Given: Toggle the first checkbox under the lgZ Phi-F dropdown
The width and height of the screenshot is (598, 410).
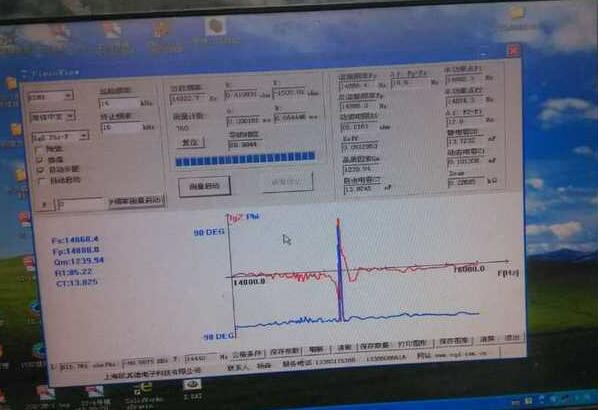Looking at the screenshot, I should tap(39, 149).
